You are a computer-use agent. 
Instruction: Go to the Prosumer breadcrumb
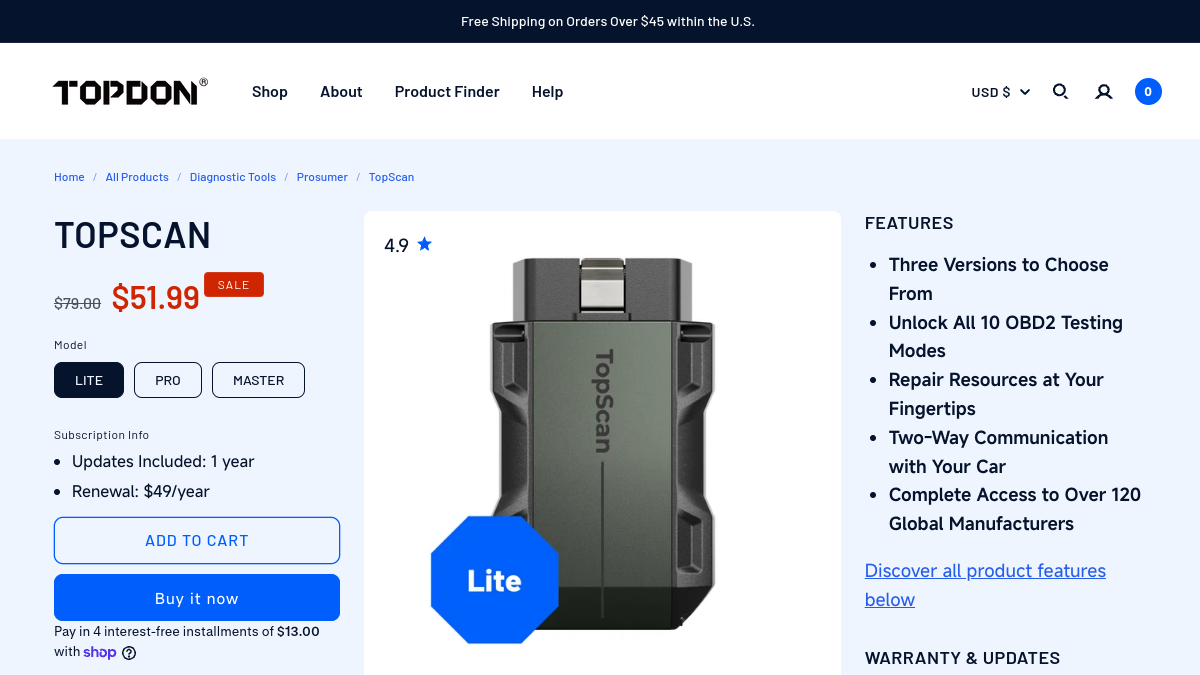coord(322,177)
